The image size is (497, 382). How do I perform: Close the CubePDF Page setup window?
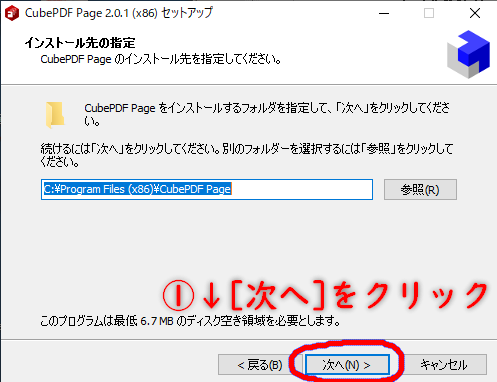pyautogui.click(x=475, y=13)
